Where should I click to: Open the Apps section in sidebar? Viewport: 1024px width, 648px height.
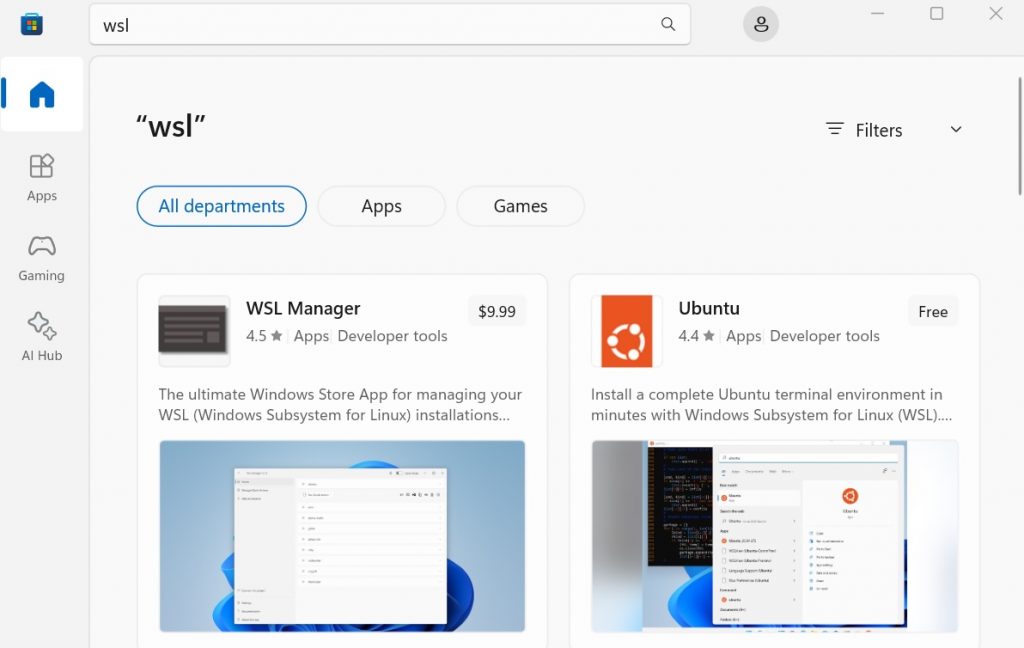point(42,177)
